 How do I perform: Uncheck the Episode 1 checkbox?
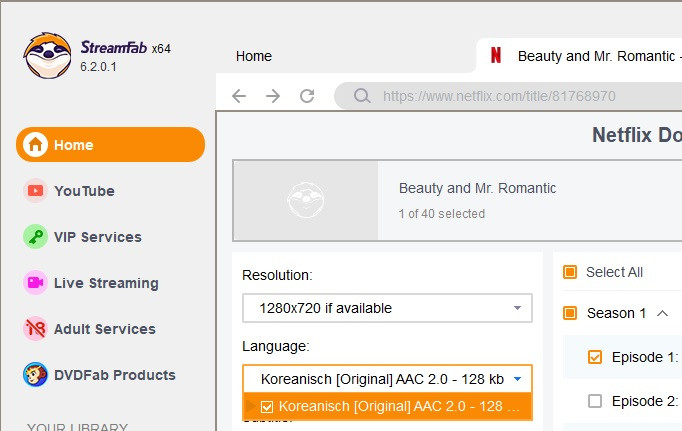point(595,357)
